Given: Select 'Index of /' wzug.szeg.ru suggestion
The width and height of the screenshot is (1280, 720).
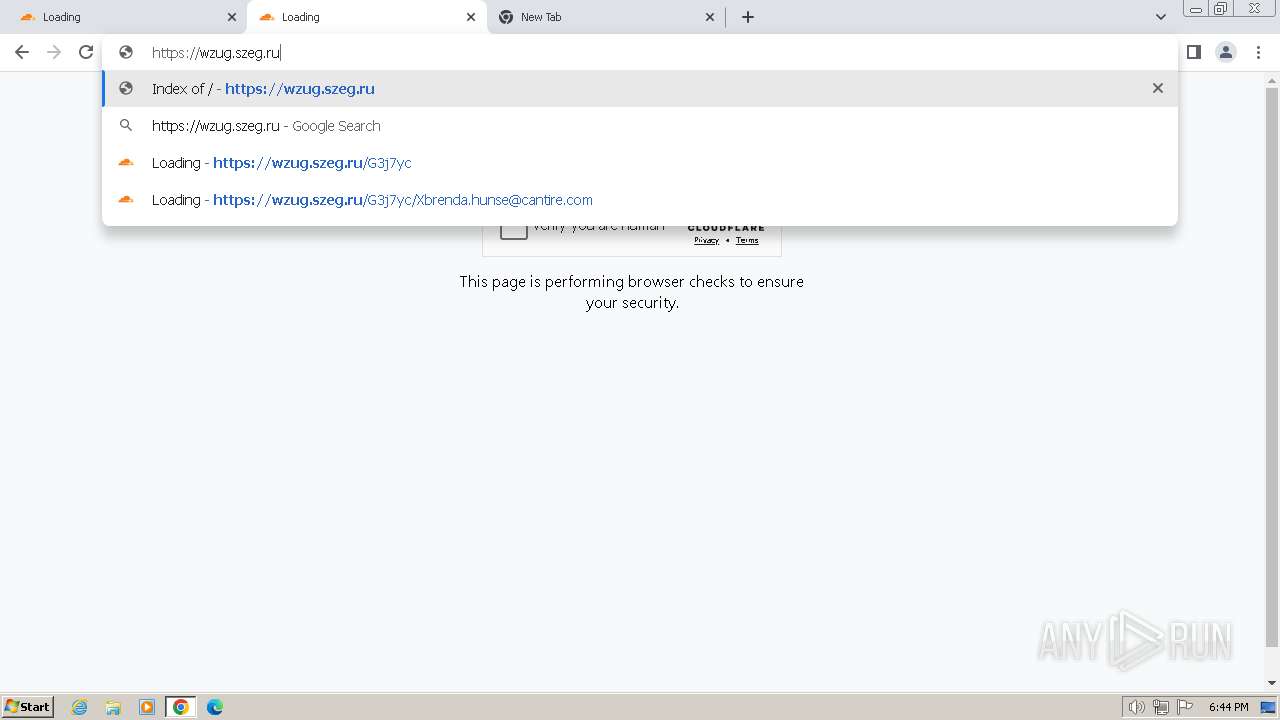Looking at the screenshot, I should click(x=640, y=88).
